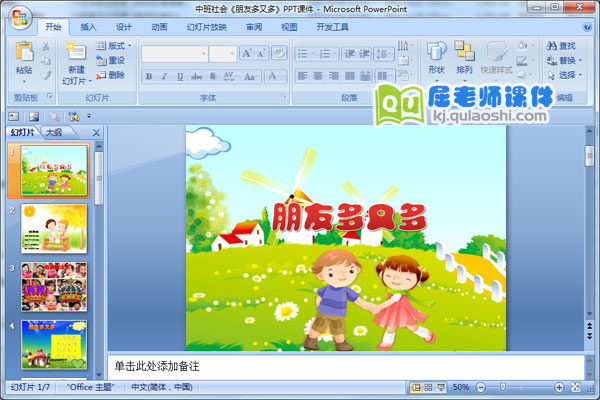This screenshot has width=600, height=400.
Task: Open the Paste options dropdown arrow
Action: coord(24,81)
